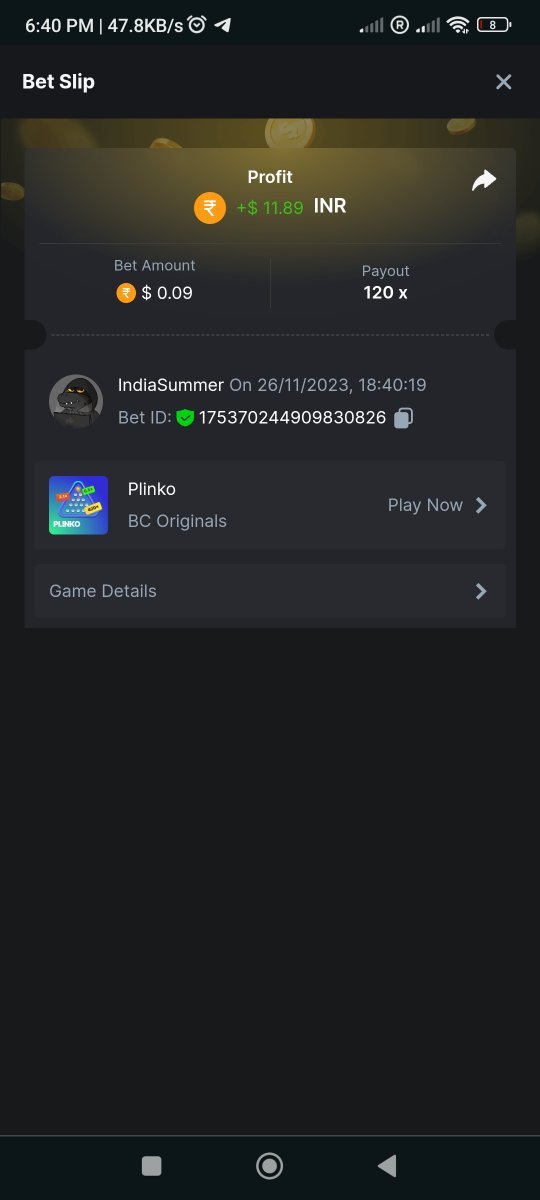
Task: Tap the Plinko game thumbnail
Action: pyautogui.click(x=78, y=505)
